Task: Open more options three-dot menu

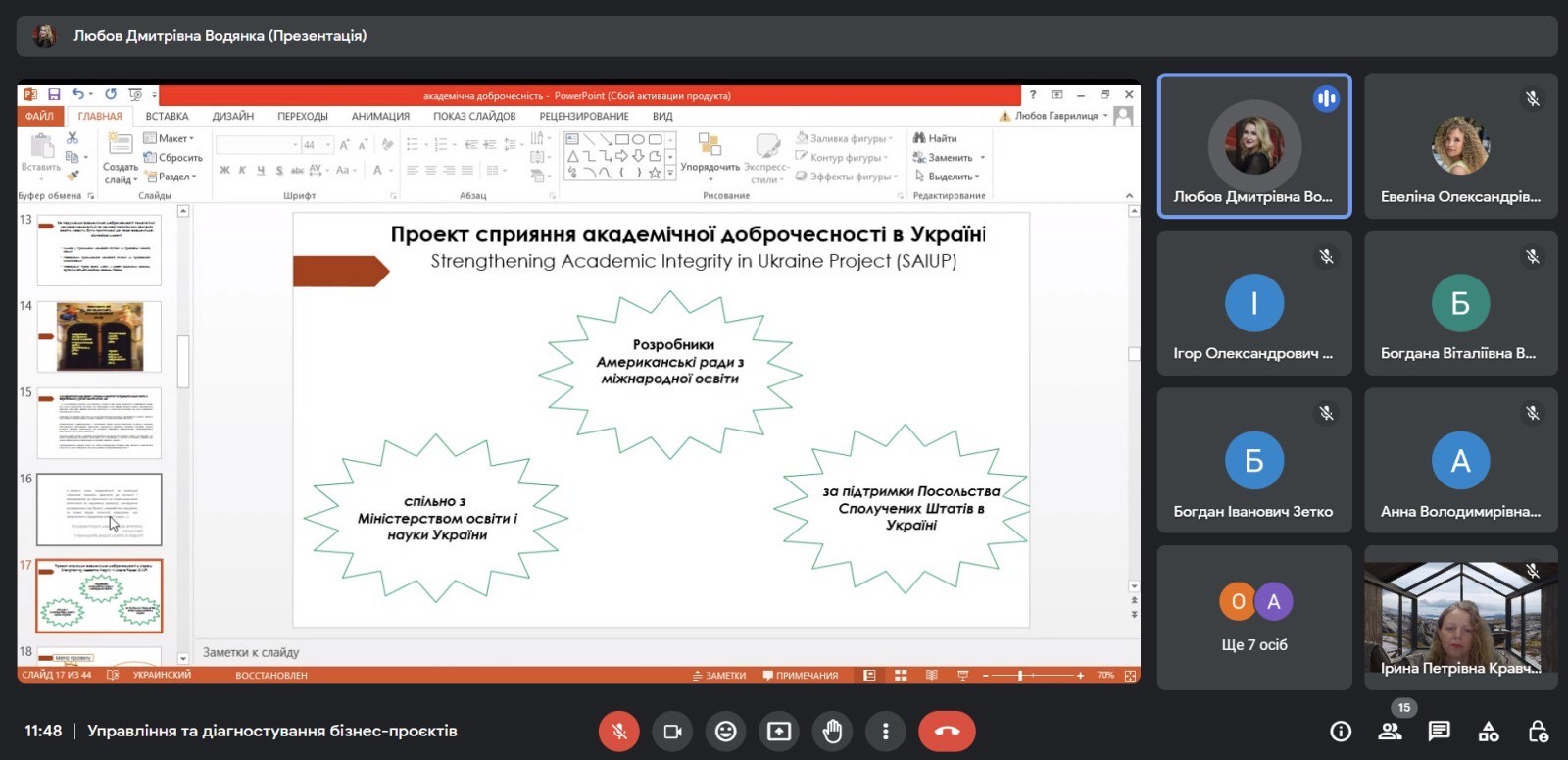Action: tap(885, 732)
